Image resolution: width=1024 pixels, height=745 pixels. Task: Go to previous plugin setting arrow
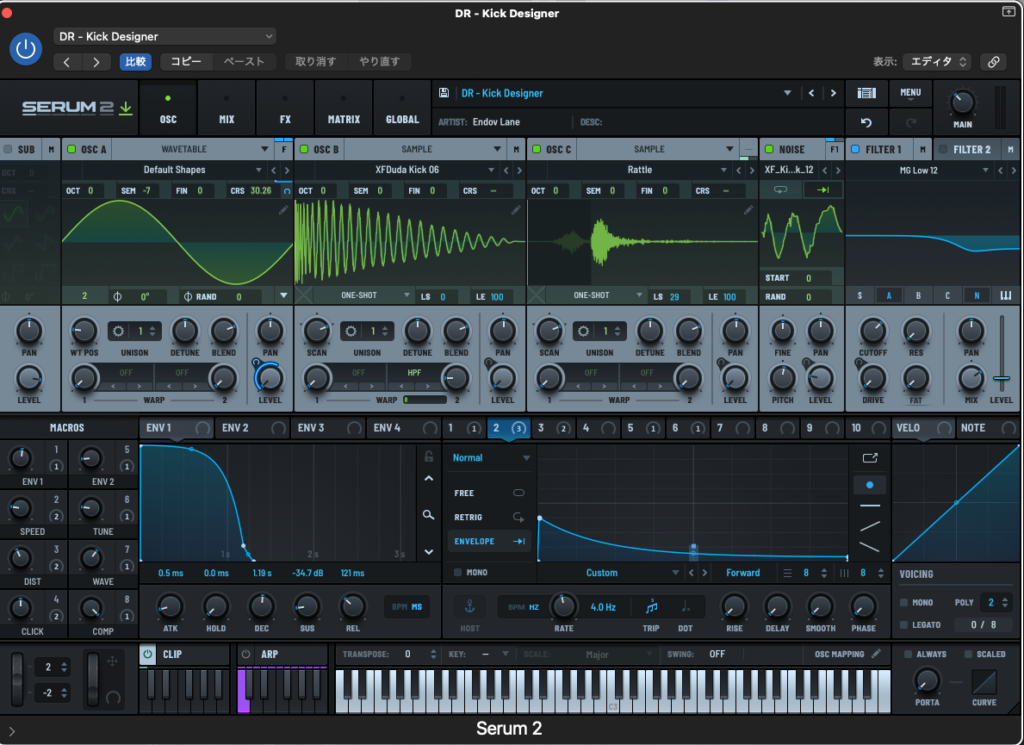point(67,62)
